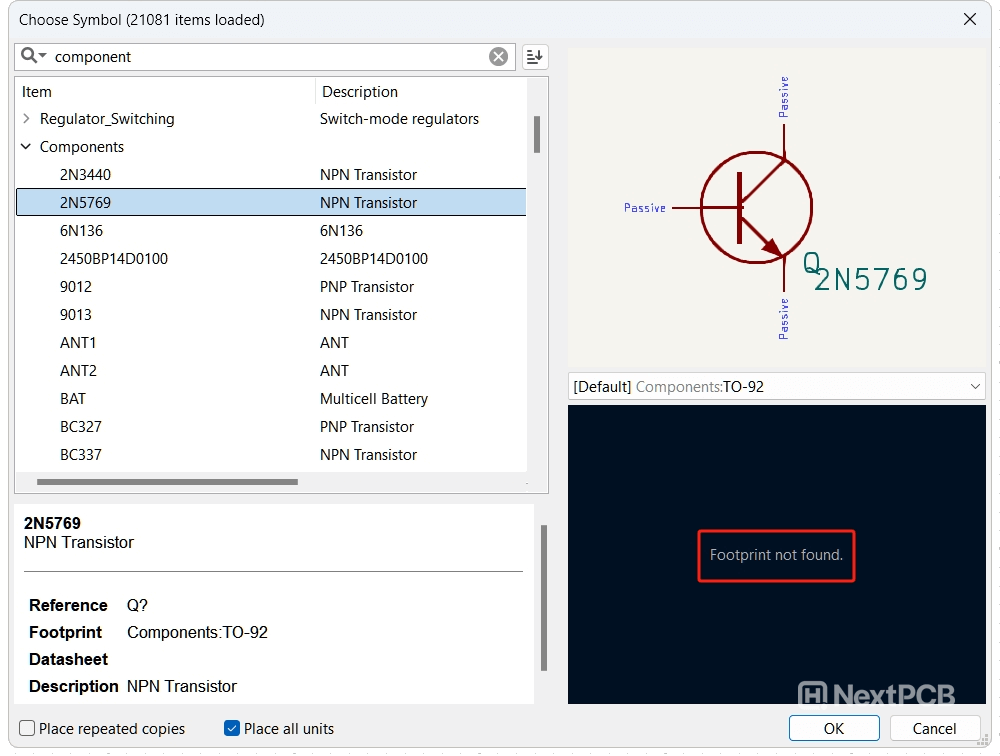
Task: Choose the BAT Multicell Battery symbol
Action: pyautogui.click(x=73, y=399)
